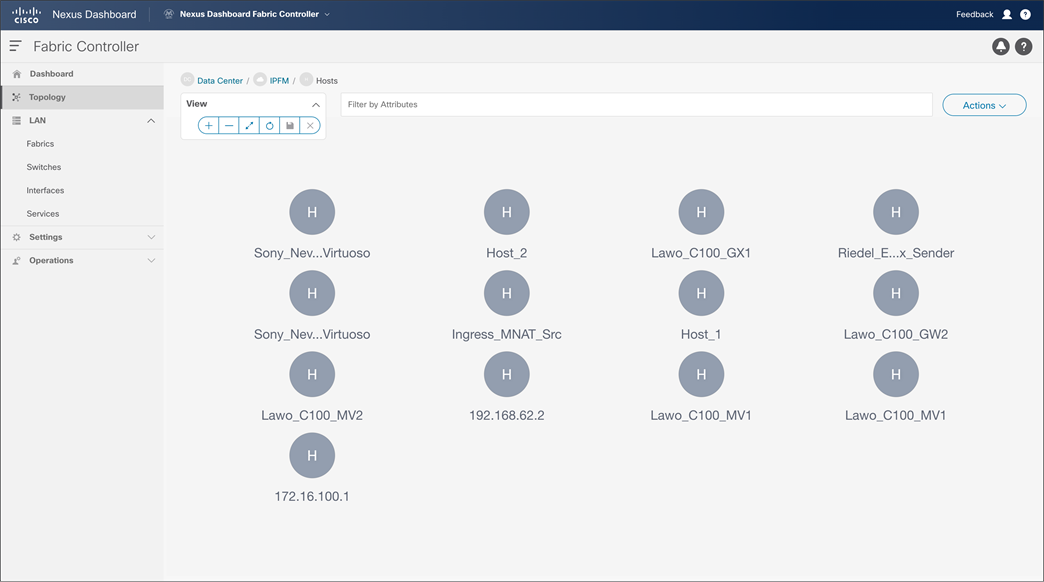Select the Lawo_C100_GW2 host icon
The image size is (1044, 582).
(896, 293)
